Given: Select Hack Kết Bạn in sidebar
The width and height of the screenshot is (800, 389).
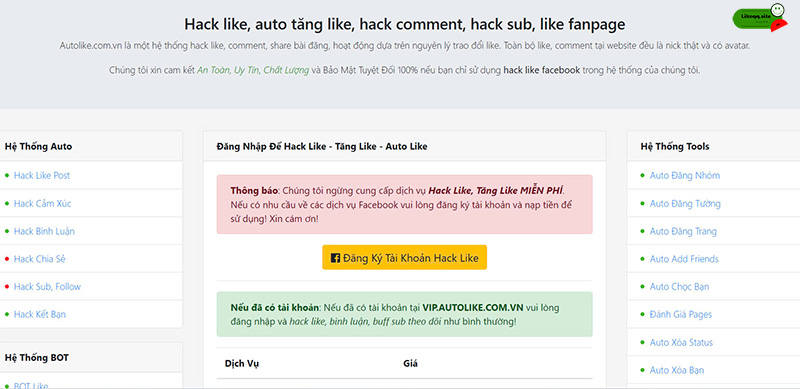Looking at the screenshot, I should (x=40, y=314).
